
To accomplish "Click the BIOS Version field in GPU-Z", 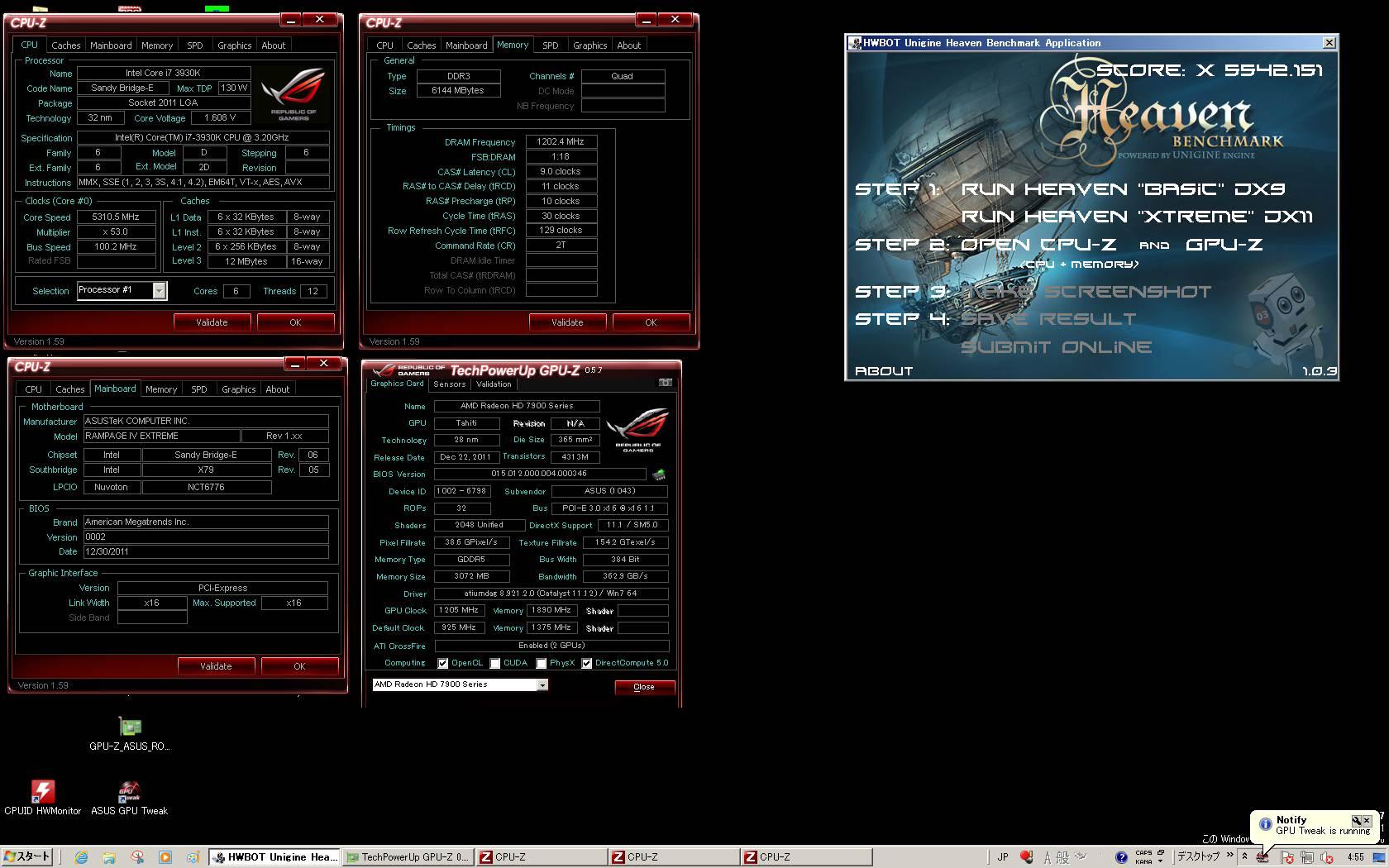I will click(540, 475).
